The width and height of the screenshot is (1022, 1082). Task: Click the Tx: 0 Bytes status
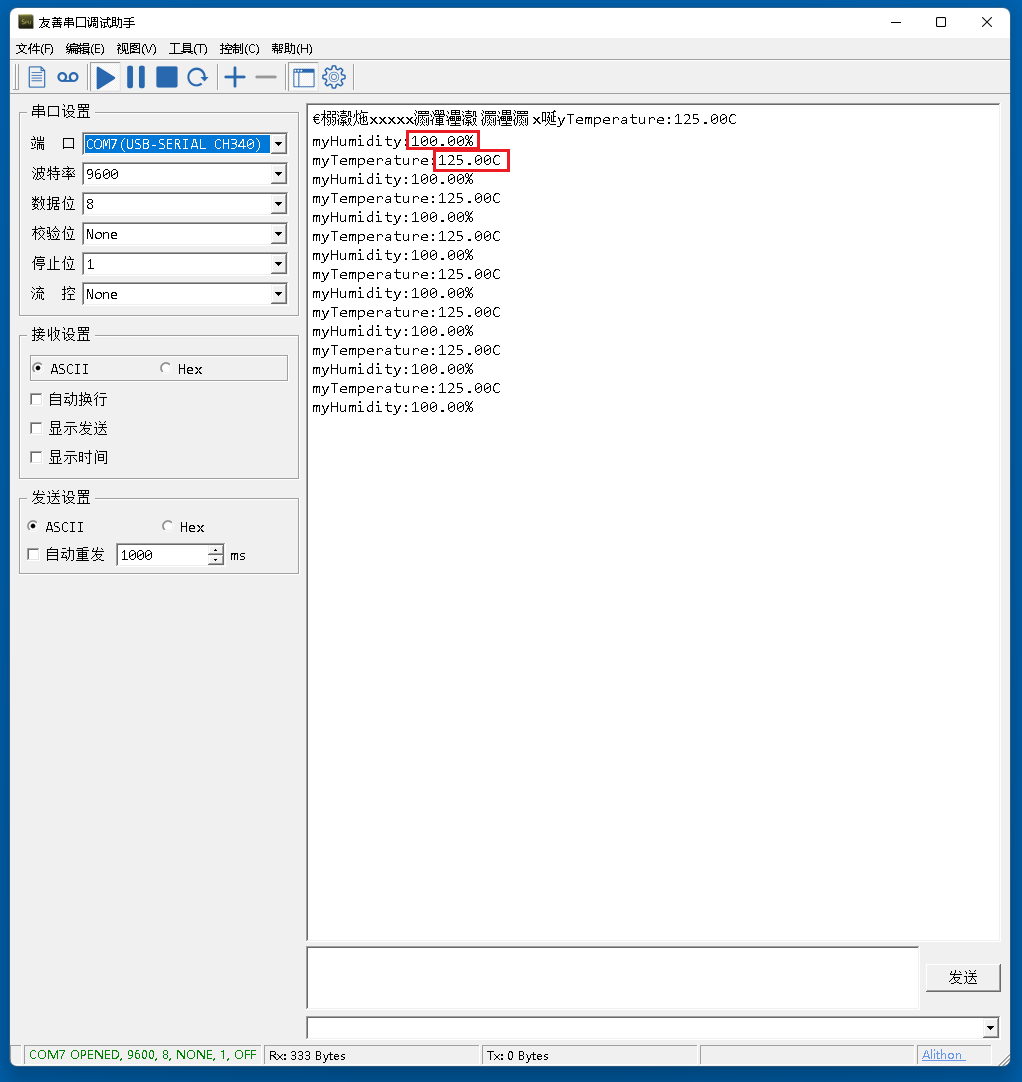click(518, 1056)
